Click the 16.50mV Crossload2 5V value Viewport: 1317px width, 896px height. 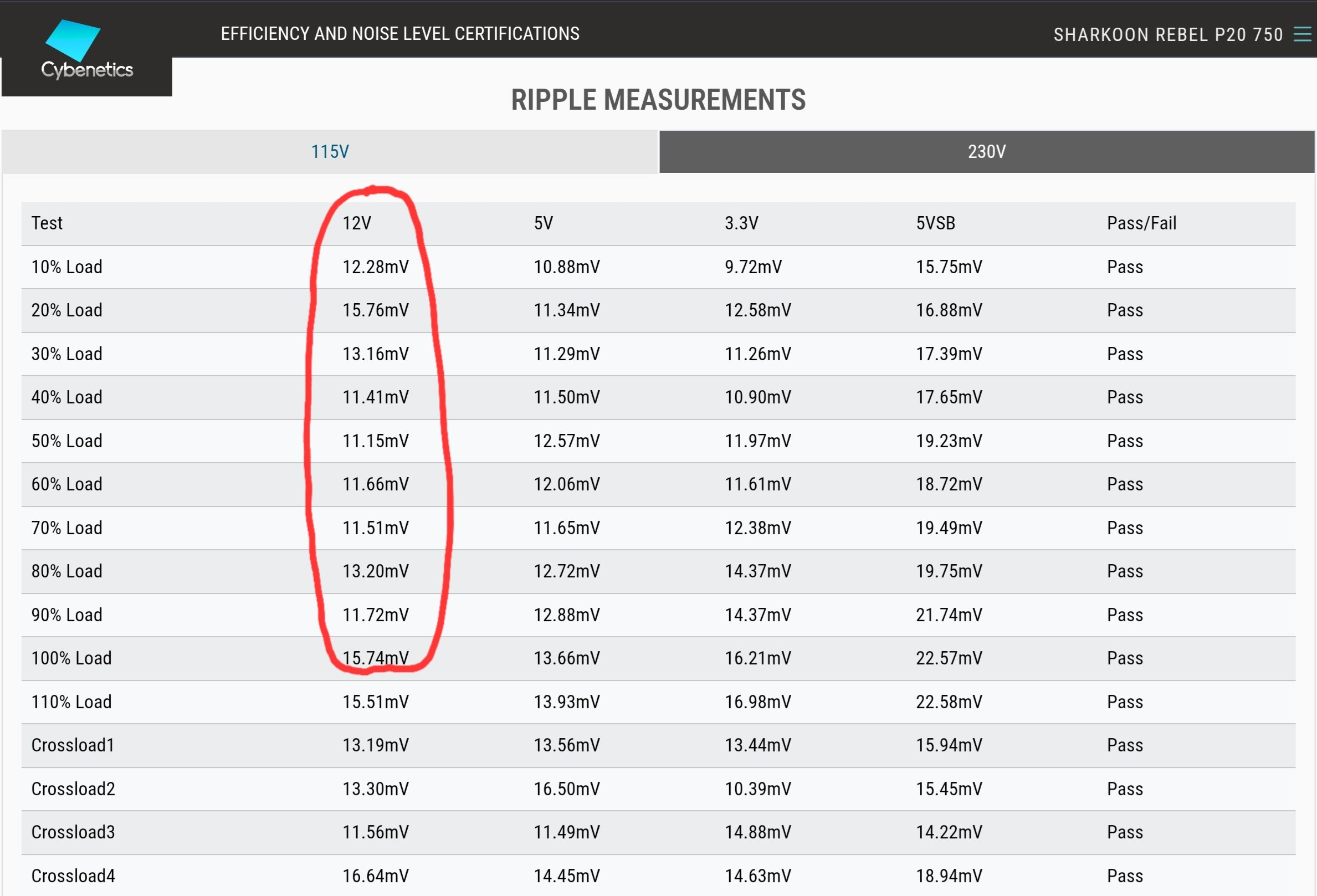pyautogui.click(x=566, y=789)
